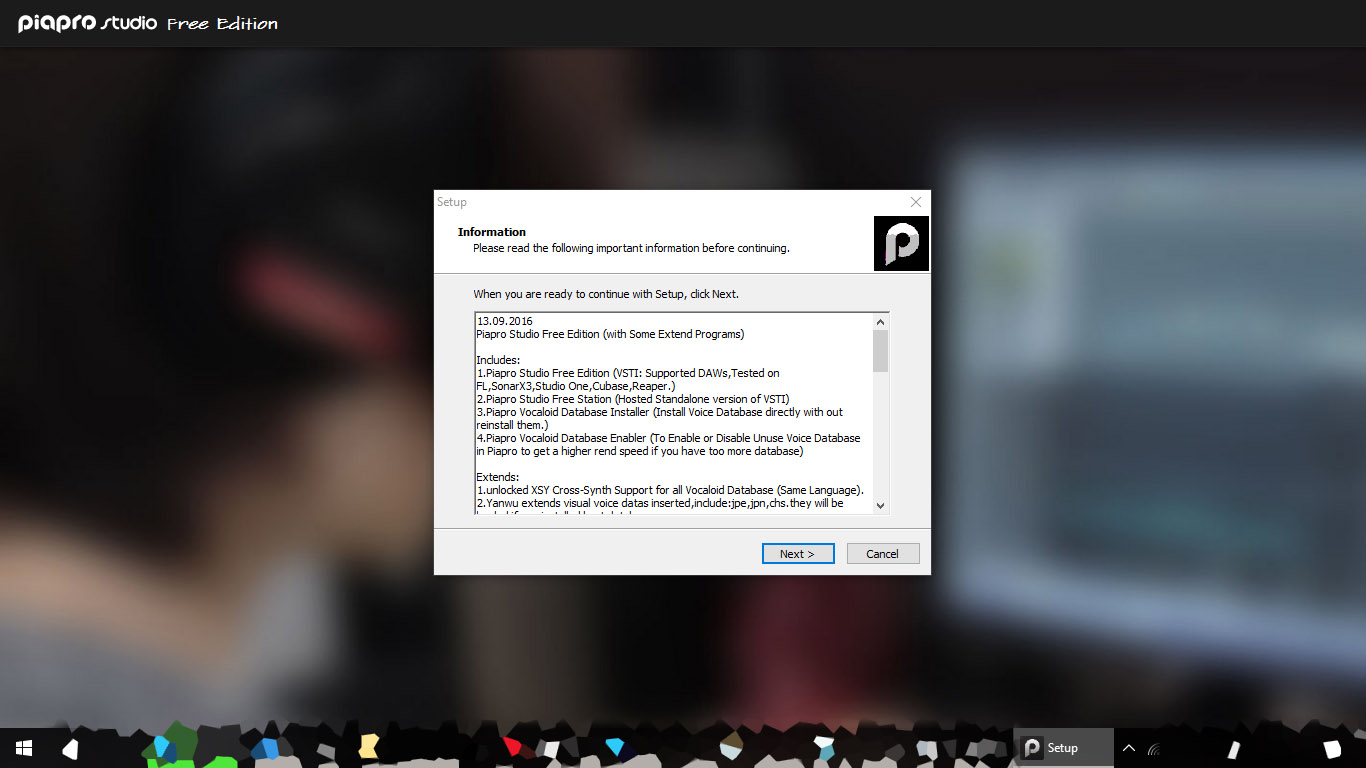Click the scroll up arrow of information box
Viewport: 1366px width, 768px height.
pos(880,322)
